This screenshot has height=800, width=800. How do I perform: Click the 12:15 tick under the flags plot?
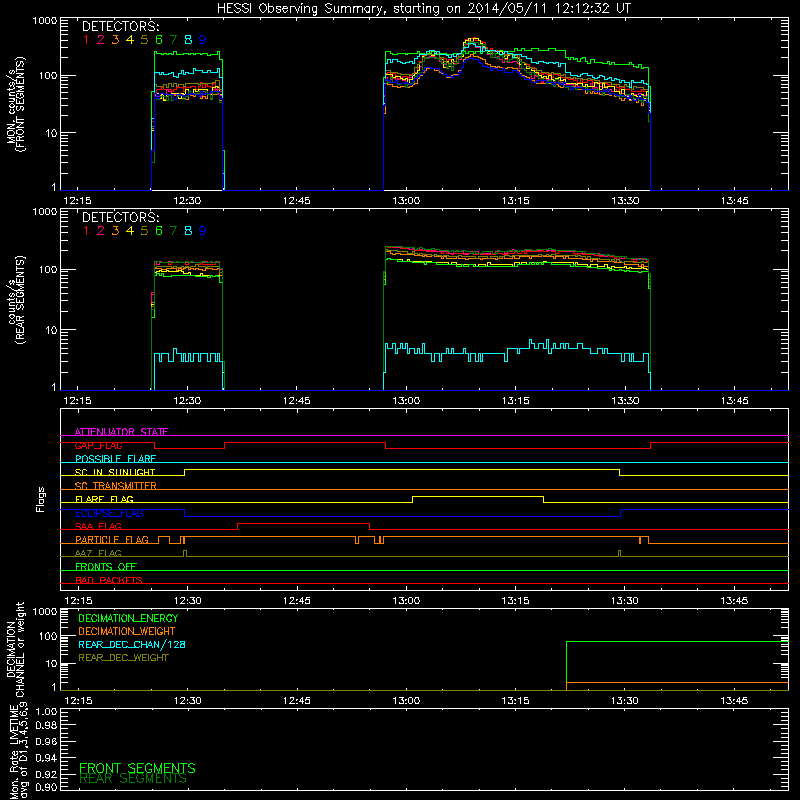(x=78, y=601)
